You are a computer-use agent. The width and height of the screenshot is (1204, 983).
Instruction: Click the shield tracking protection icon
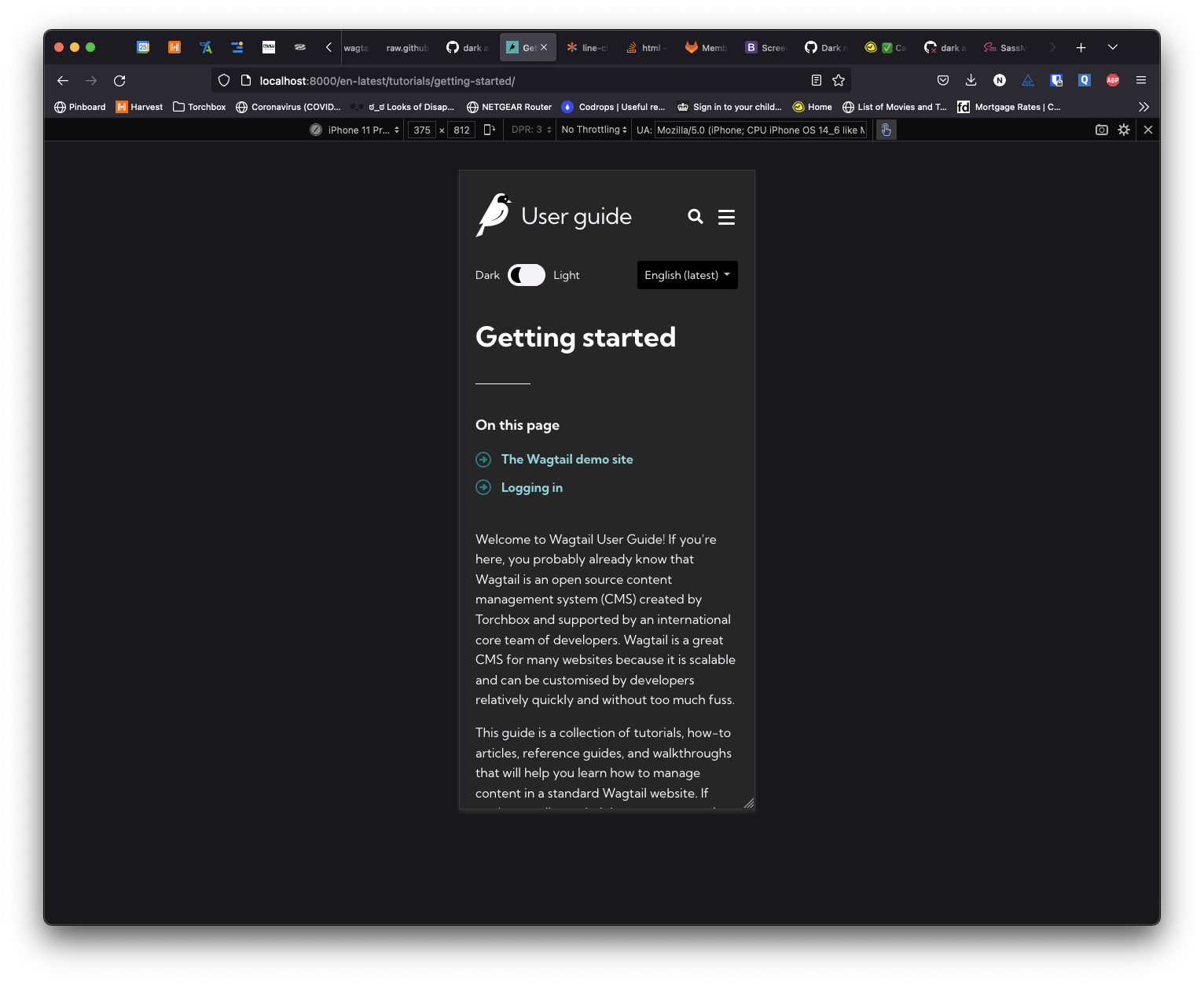224,80
